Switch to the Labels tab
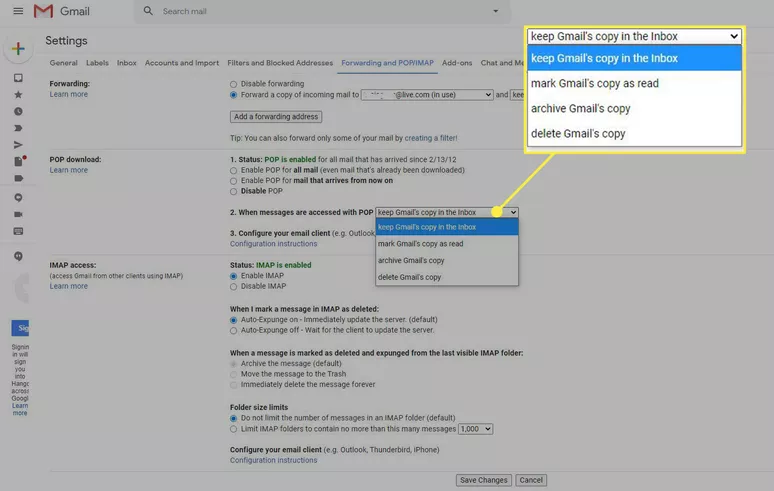This screenshot has height=491, width=774. tap(97, 63)
